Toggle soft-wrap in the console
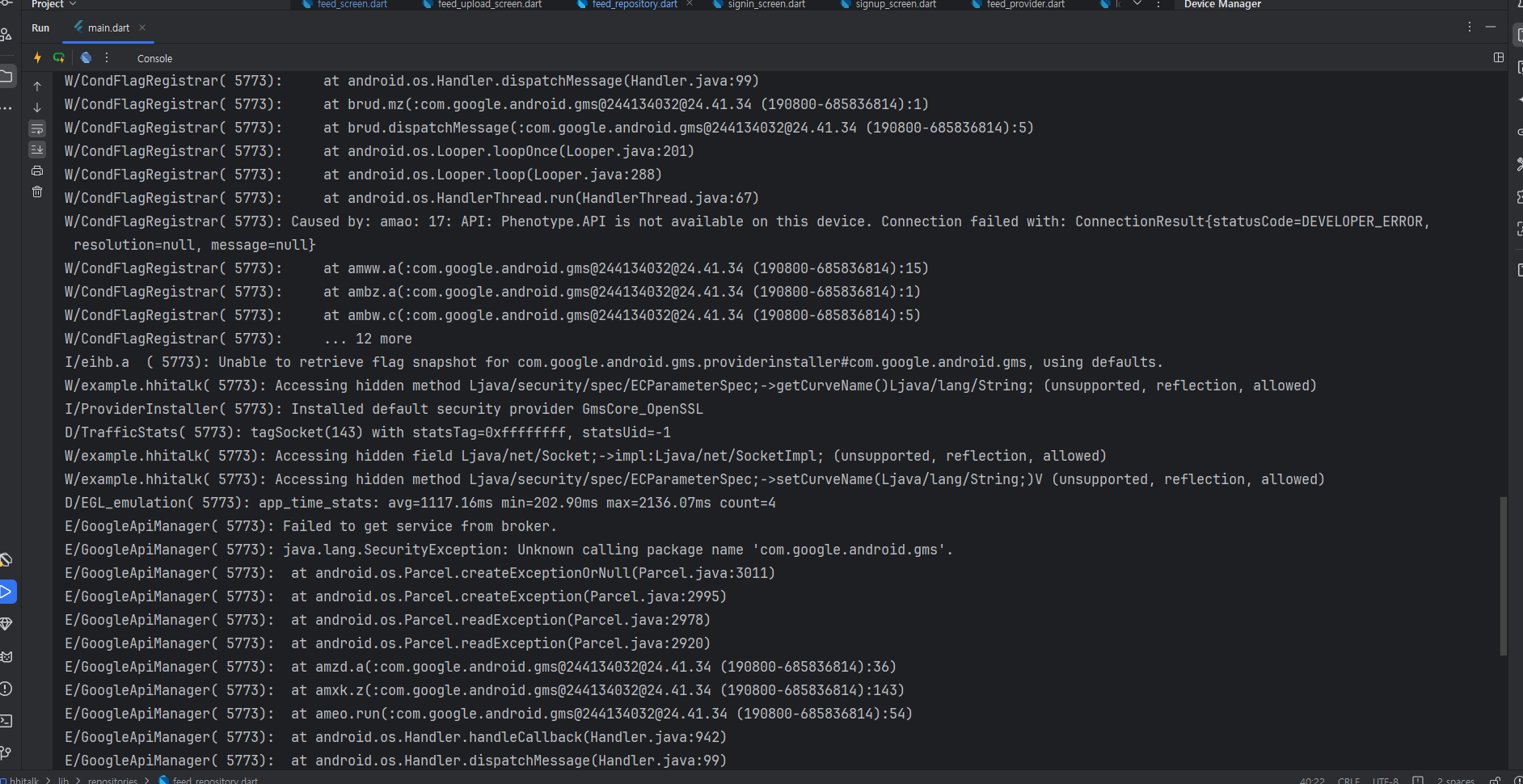Screen dimensions: 1523x784 (x=37, y=129)
